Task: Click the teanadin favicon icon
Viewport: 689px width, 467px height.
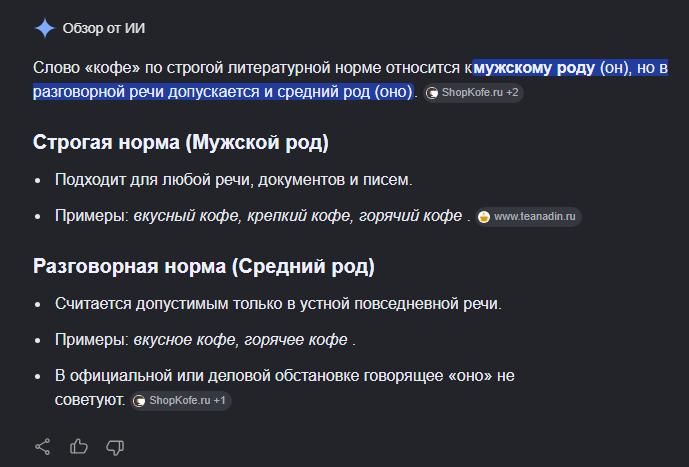Action: click(x=484, y=217)
